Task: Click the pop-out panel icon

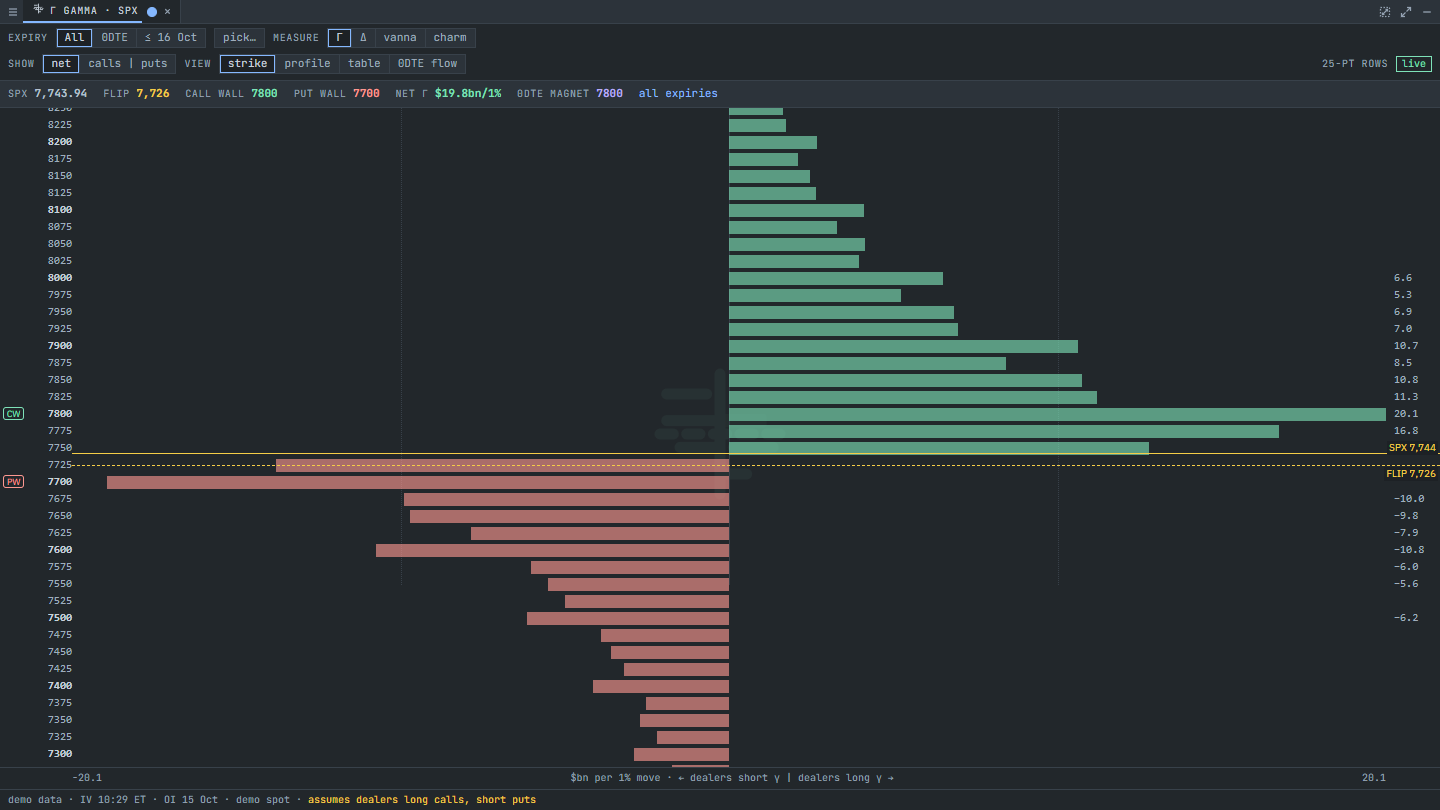Action: tap(1385, 12)
